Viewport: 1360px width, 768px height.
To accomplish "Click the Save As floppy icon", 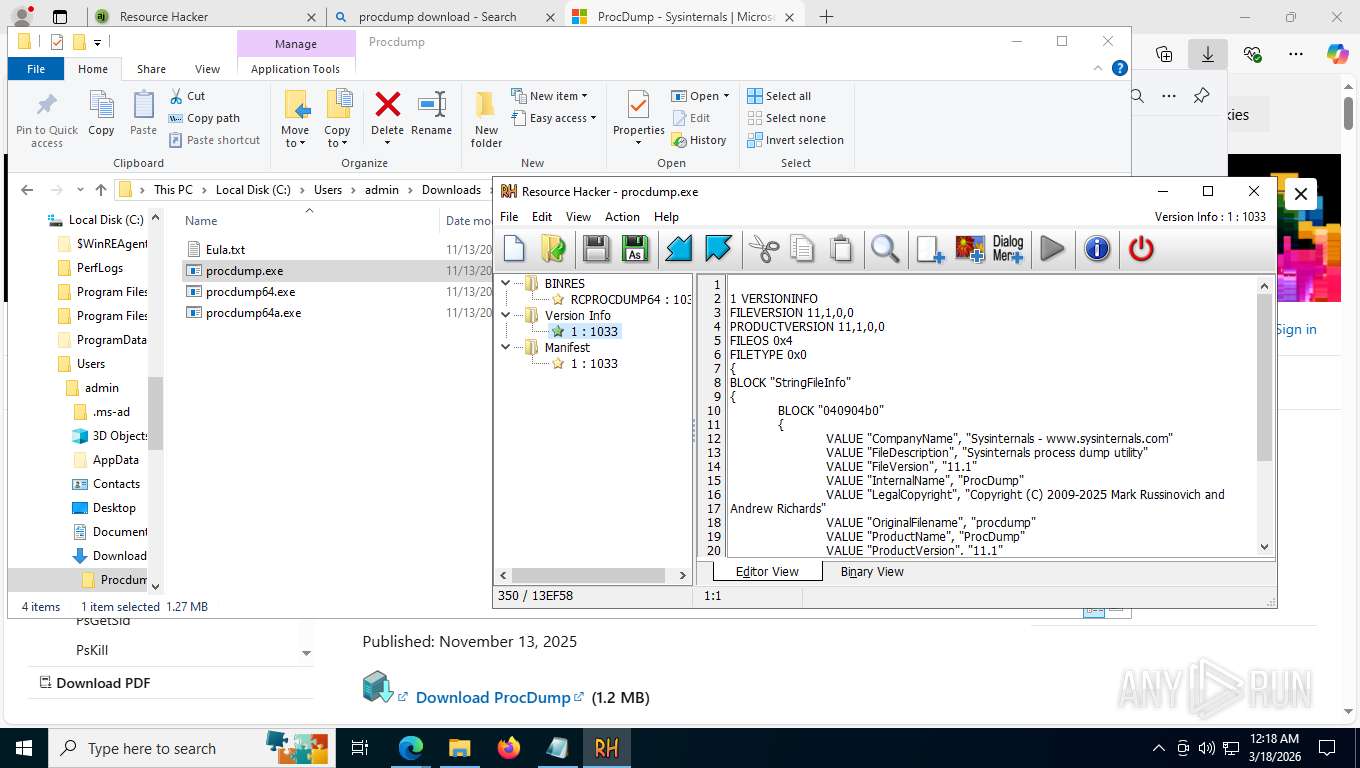I will coord(634,248).
